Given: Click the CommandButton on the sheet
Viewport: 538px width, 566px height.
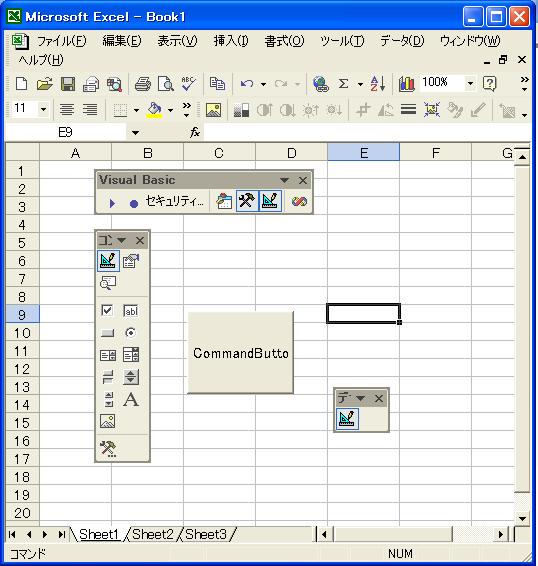Looking at the screenshot, I should (240, 353).
